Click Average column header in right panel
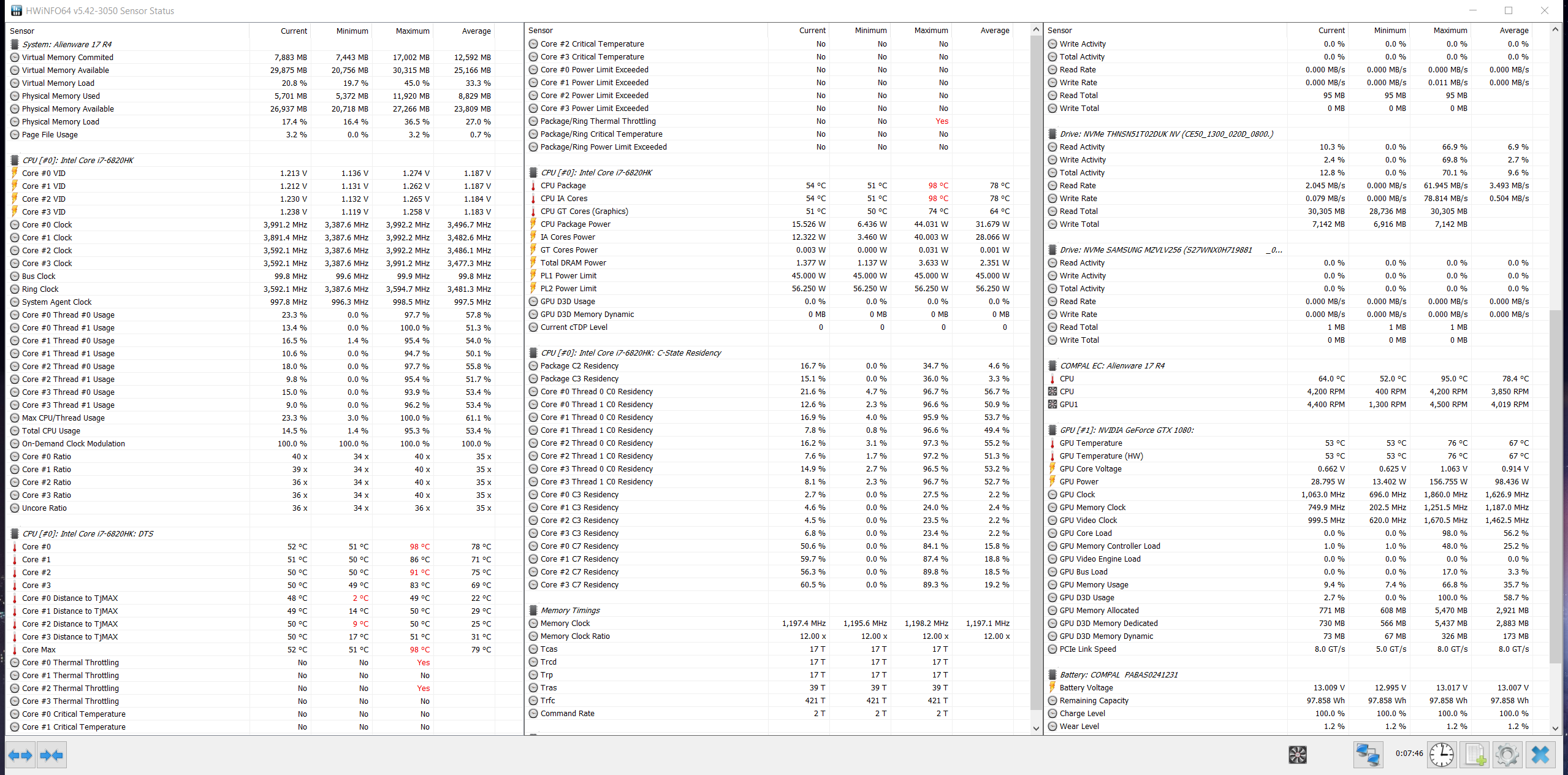This screenshot has height=775, width=1568. (x=1513, y=30)
